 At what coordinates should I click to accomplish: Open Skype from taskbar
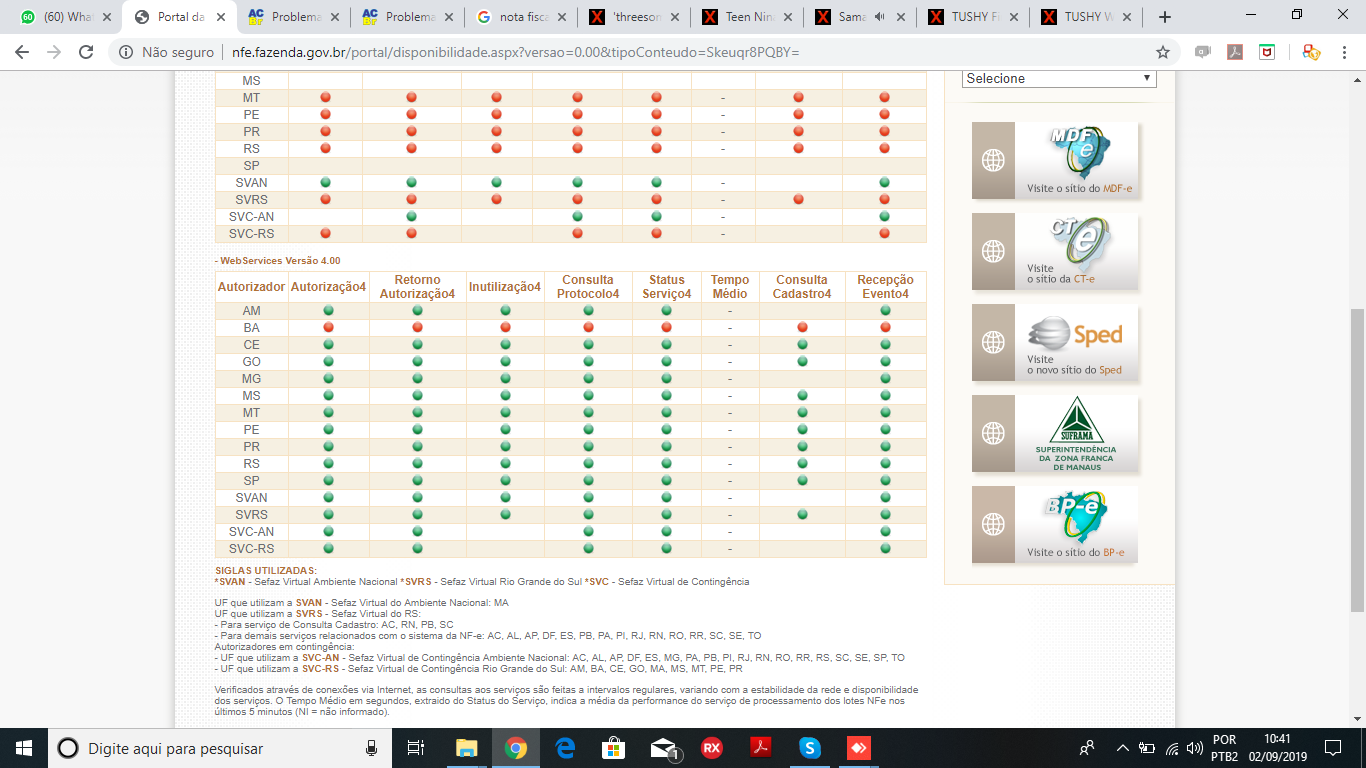(811, 748)
